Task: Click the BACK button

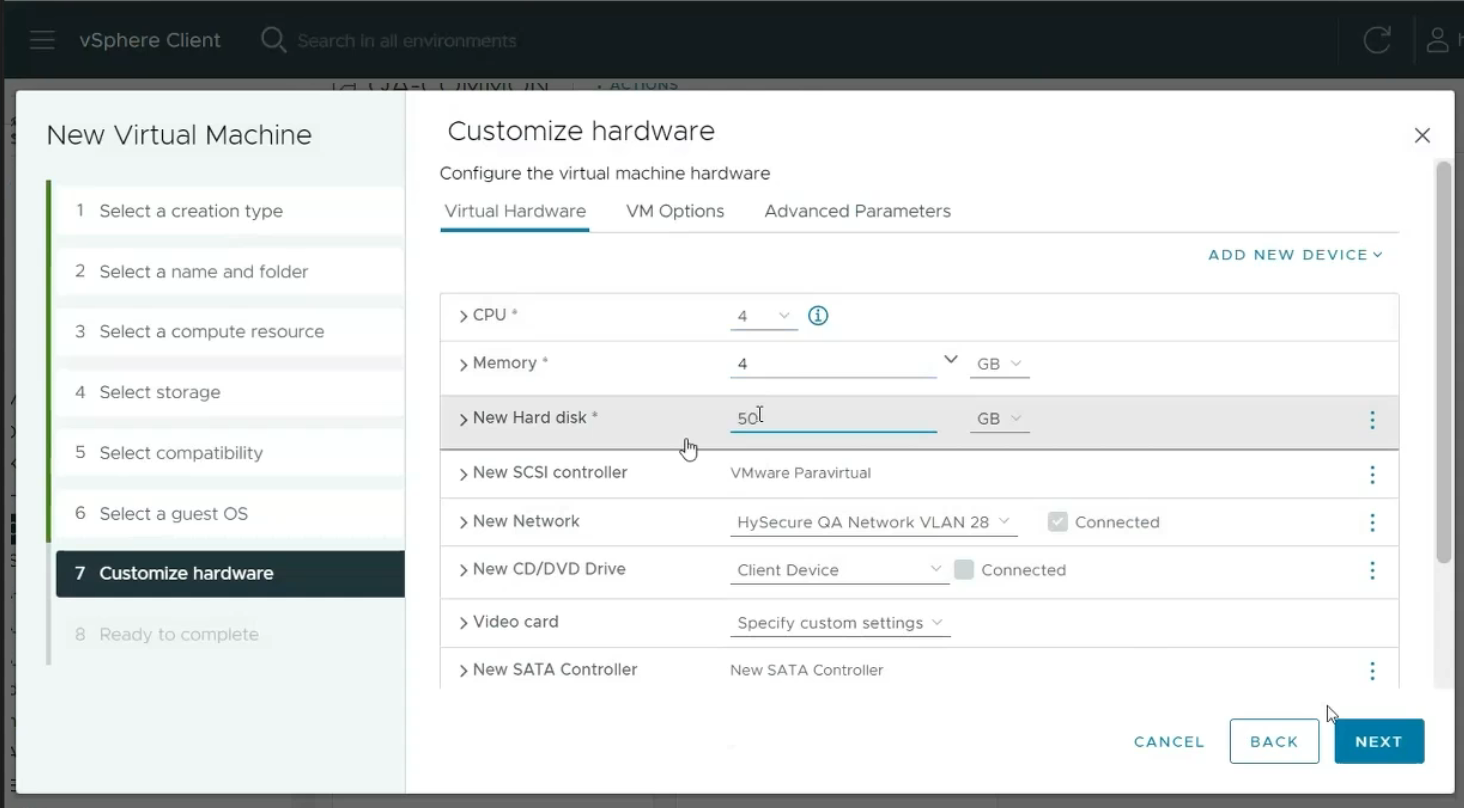Action: (1274, 741)
